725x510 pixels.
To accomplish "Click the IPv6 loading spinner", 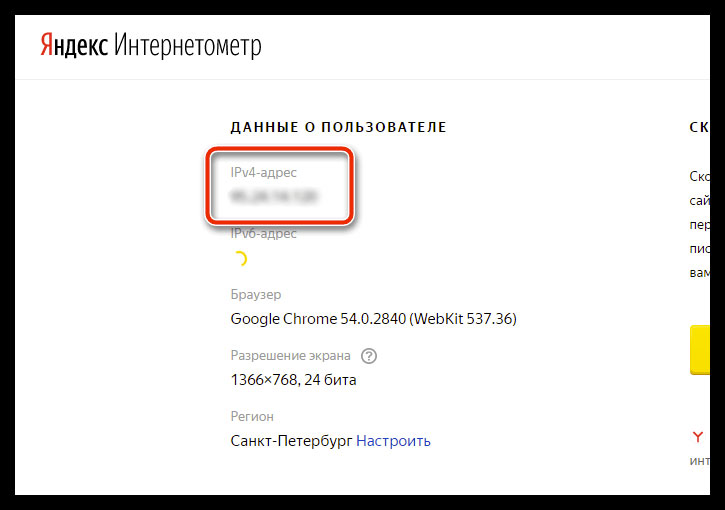I will pyautogui.click(x=240, y=259).
